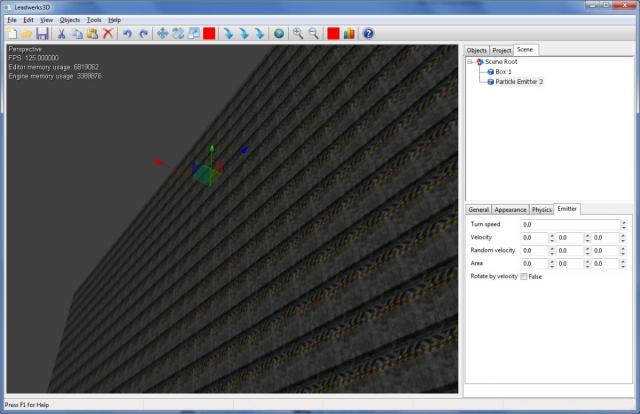The height and width of the screenshot is (414, 640).
Task: Click the Save file toolbar icon
Action: tap(42, 33)
